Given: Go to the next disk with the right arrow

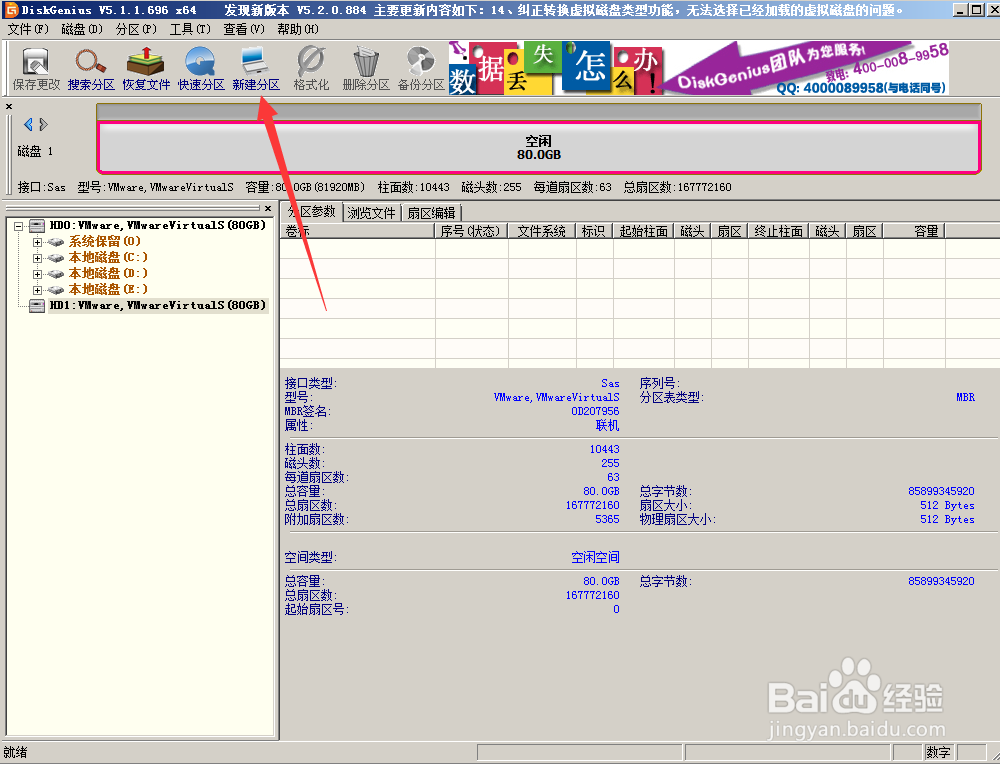Looking at the screenshot, I should point(43,124).
